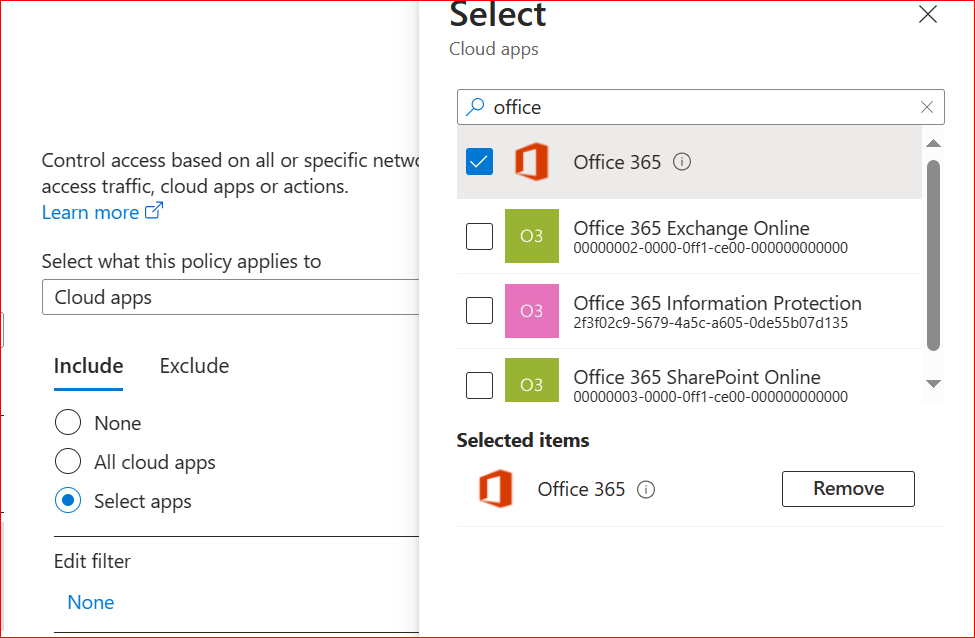Uncheck the Office 365 checkbox
Viewport: 975px width, 638px height.
tap(480, 162)
